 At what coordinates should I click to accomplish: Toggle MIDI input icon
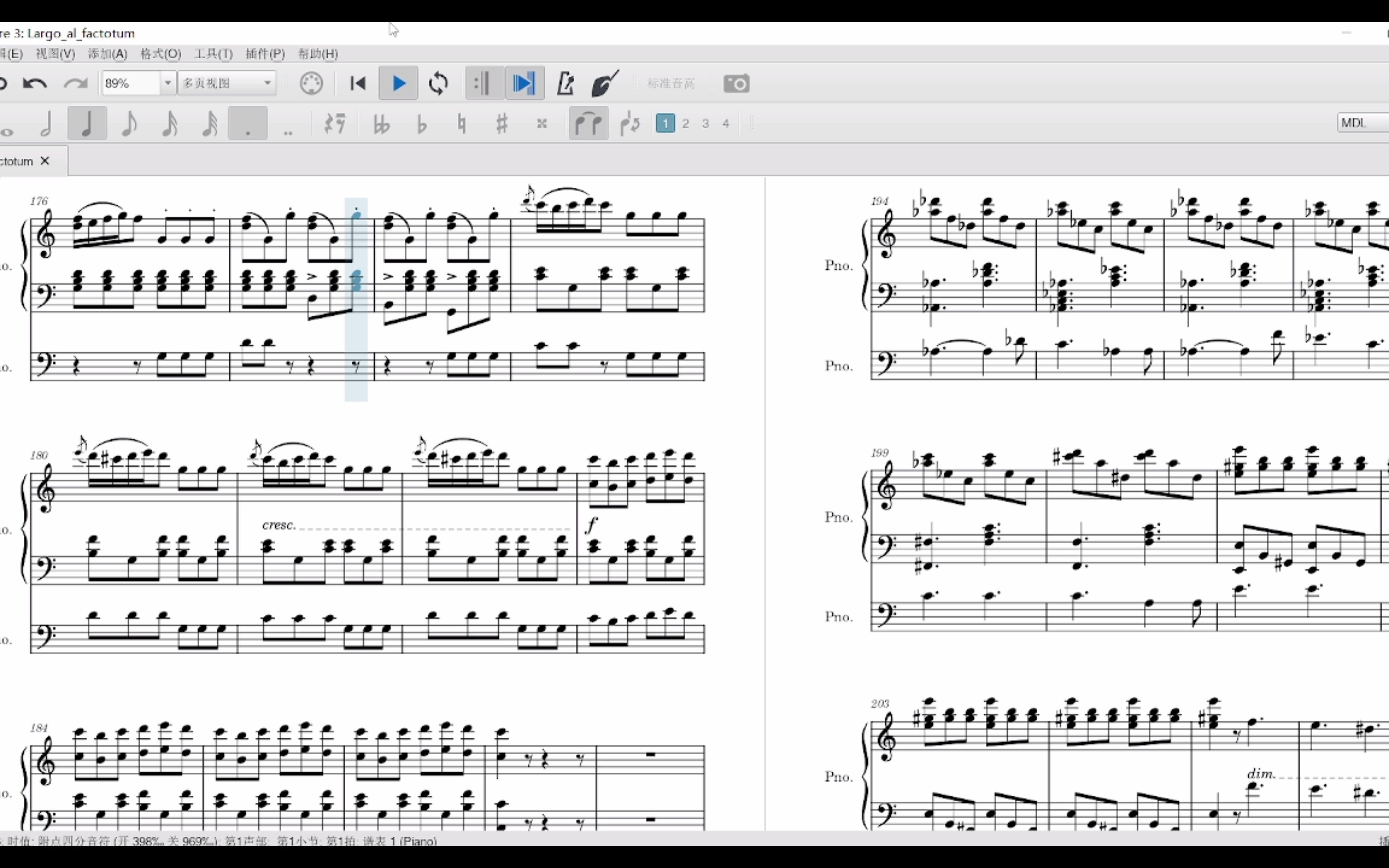tap(311, 83)
